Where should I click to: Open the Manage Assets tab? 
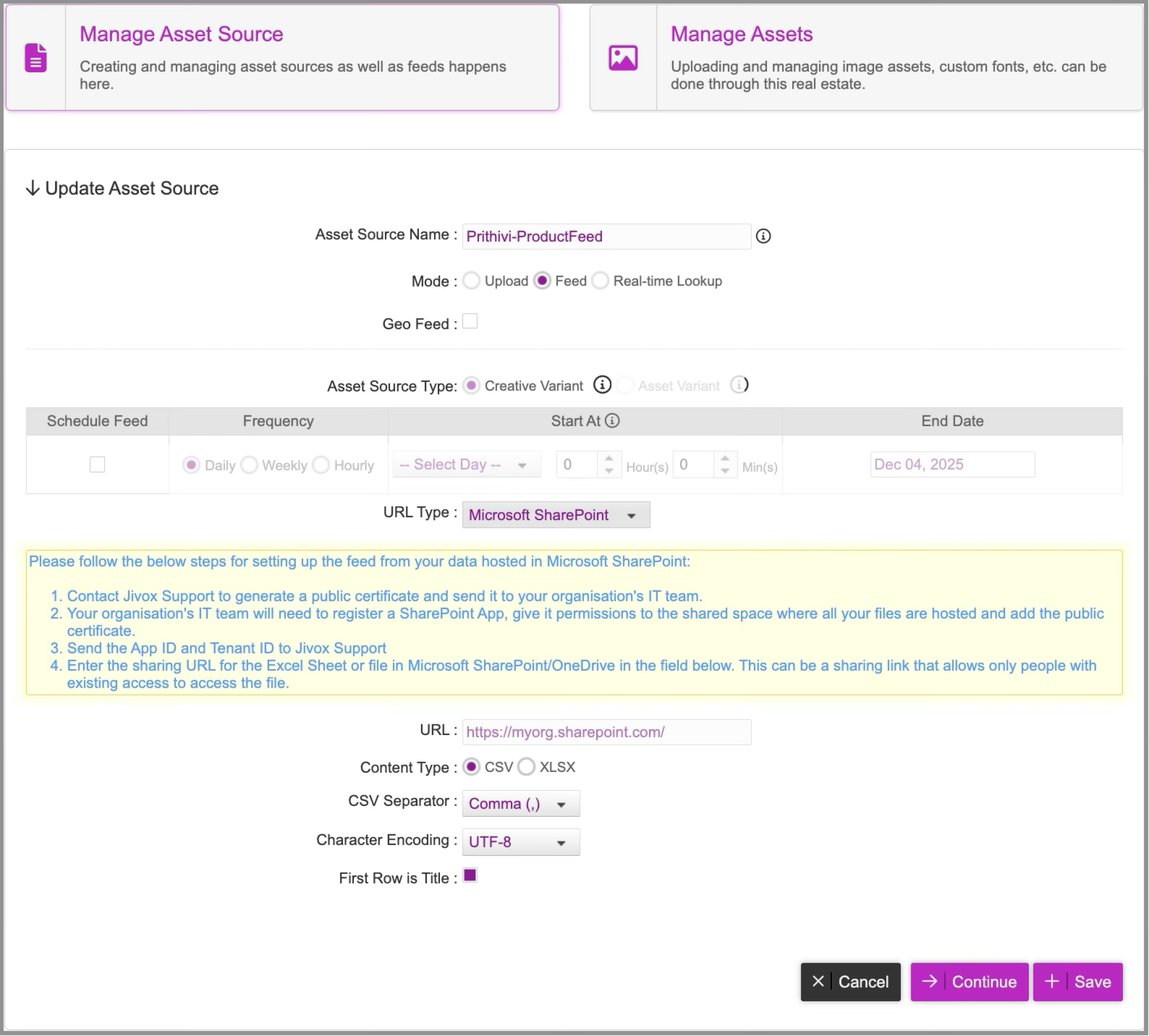point(866,58)
